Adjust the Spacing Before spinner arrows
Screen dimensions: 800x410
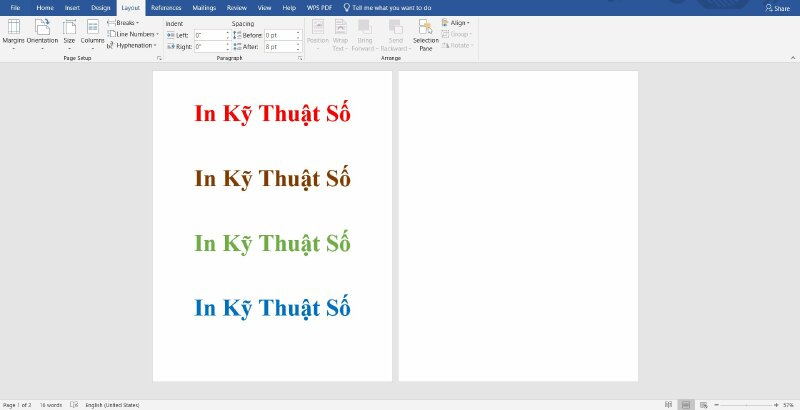point(299,35)
